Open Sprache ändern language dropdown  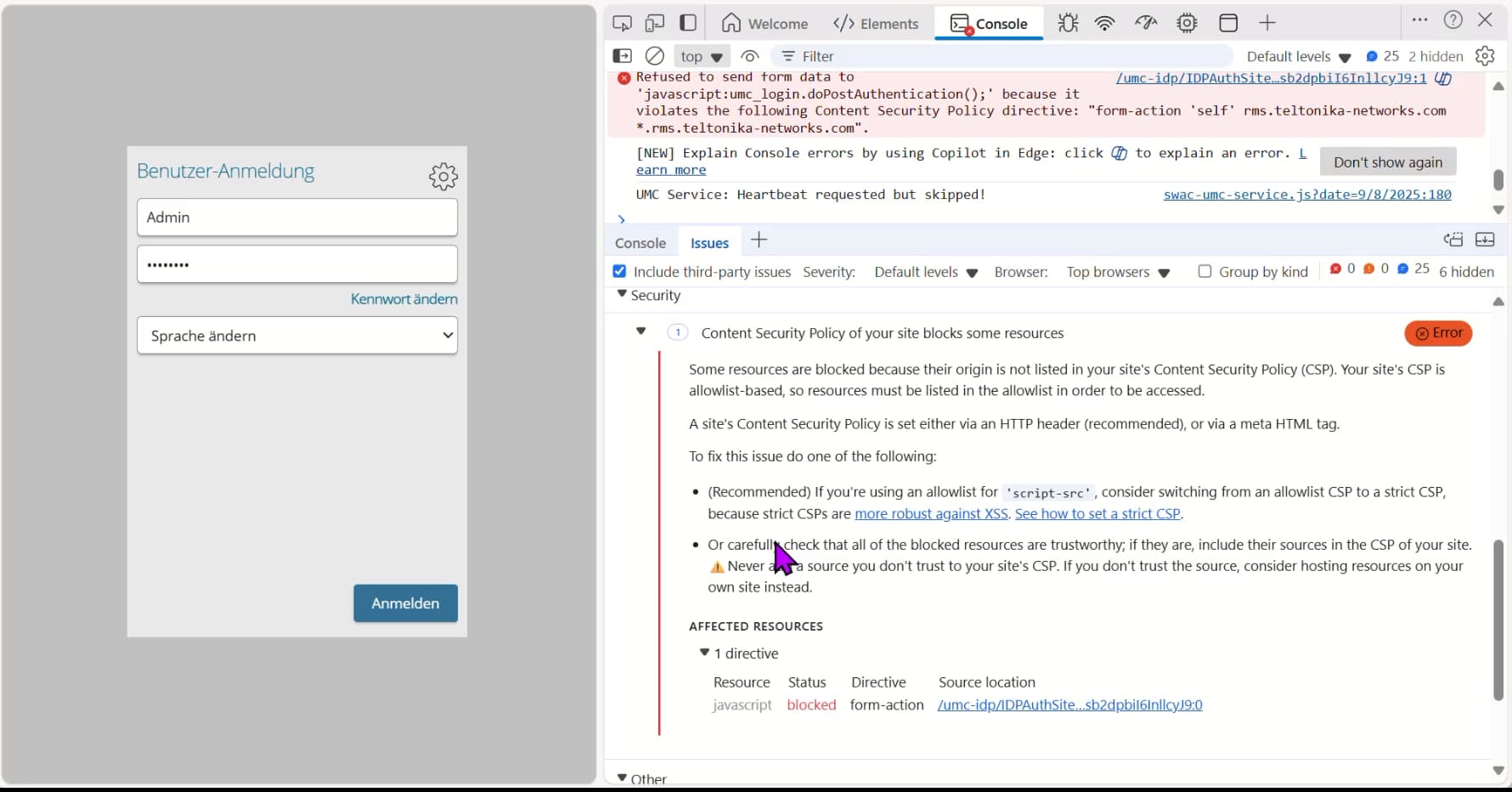(296, 336)
